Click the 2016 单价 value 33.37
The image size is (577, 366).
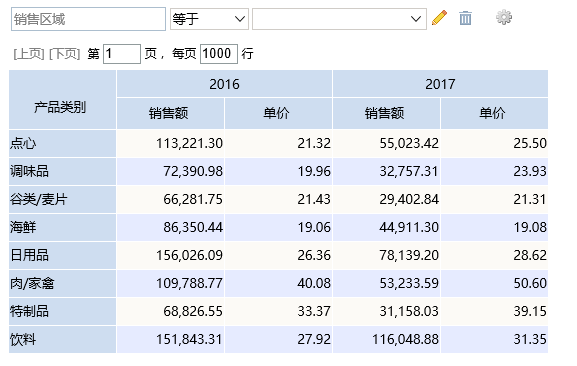click(314, 311)
